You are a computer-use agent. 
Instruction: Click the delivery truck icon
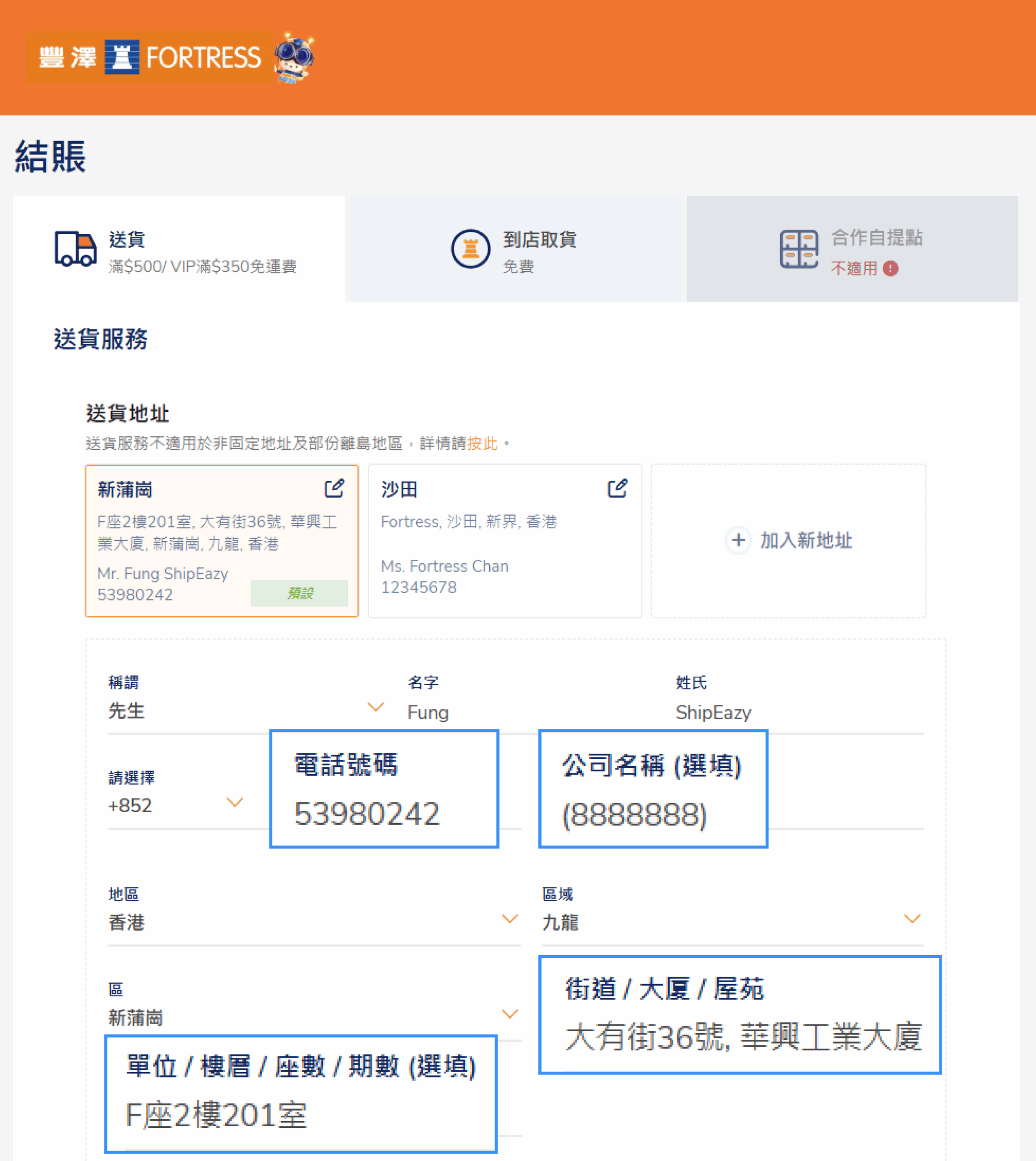click(x=75, y=249)
